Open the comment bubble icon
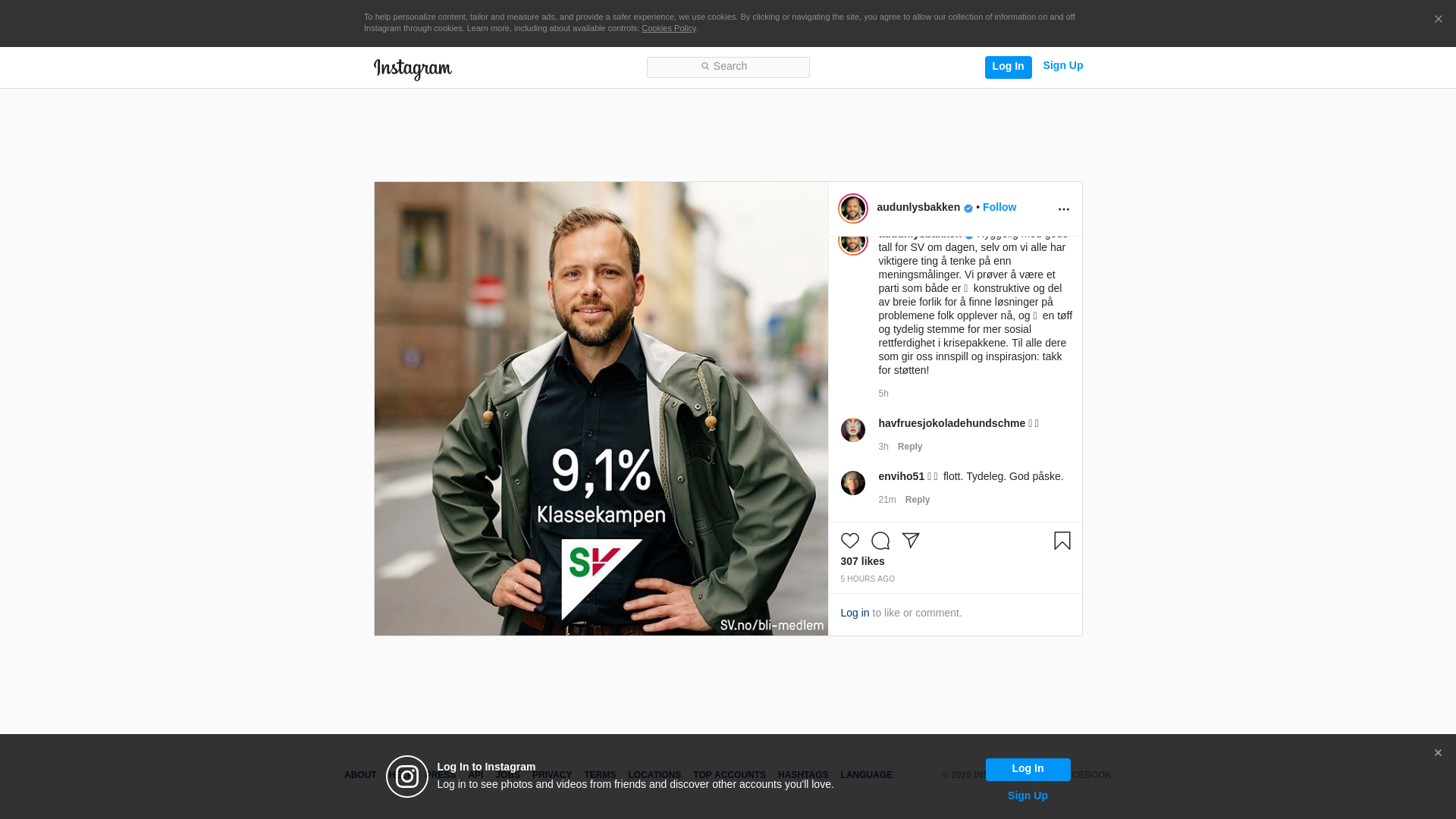This screenshot has height=819, width=1456. click(880, 541)
